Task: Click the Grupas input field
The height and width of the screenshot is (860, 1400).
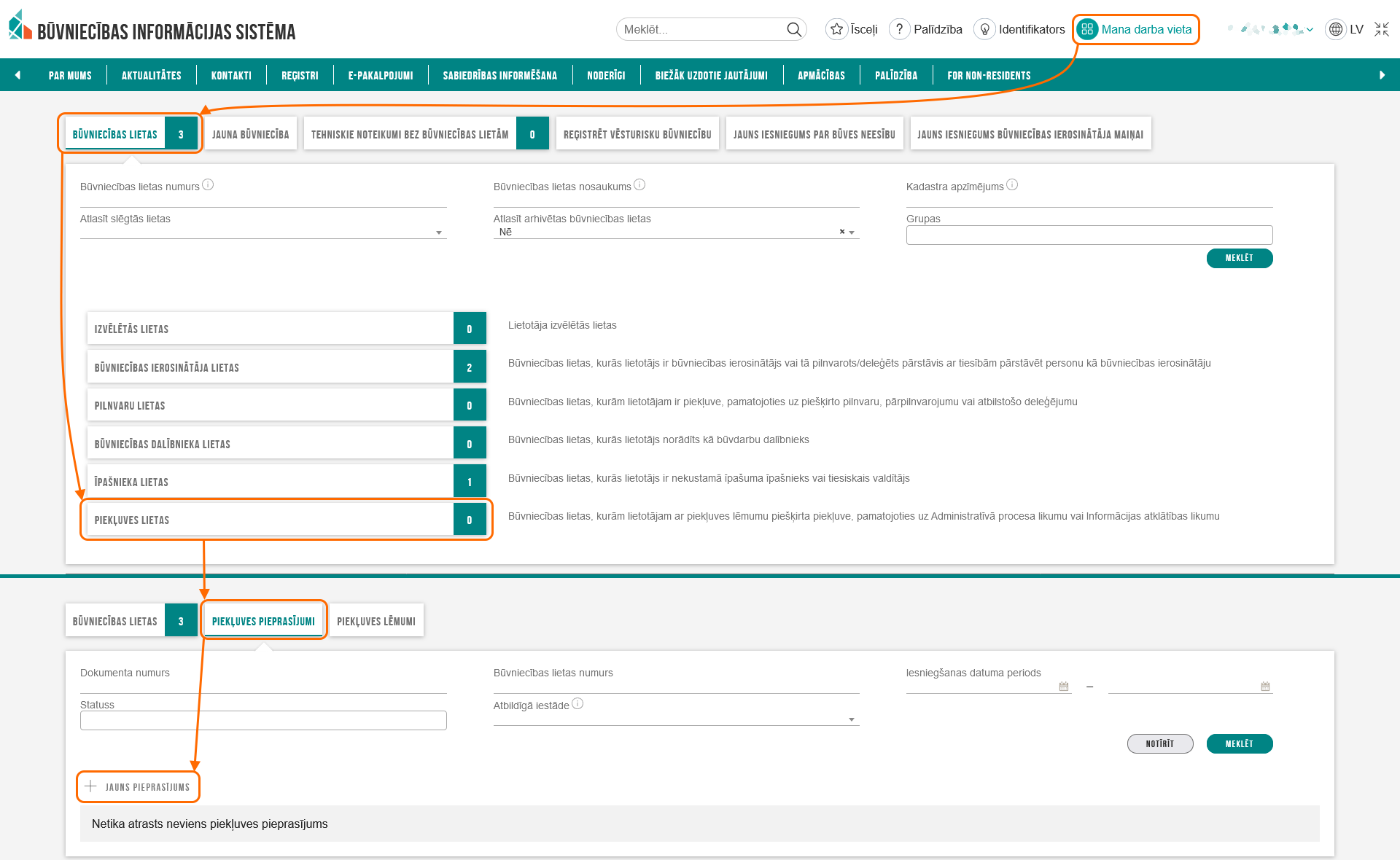Action: [x=1089, y=235]
